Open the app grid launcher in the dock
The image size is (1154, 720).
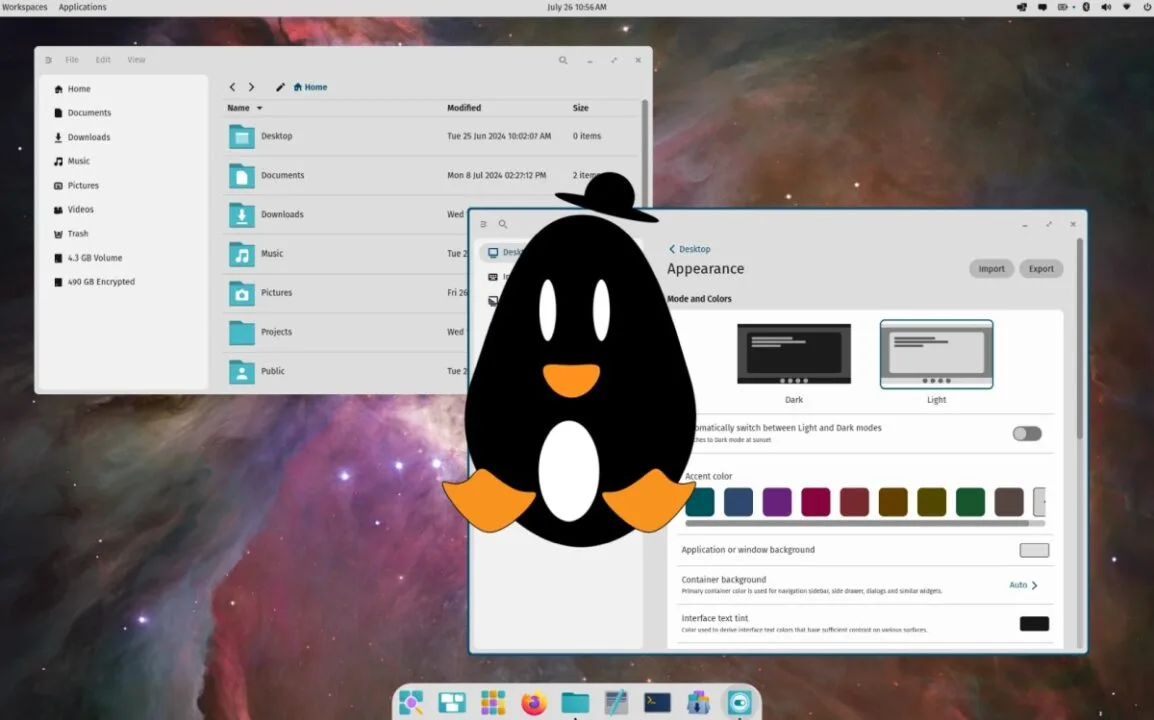tap(494, 703)
